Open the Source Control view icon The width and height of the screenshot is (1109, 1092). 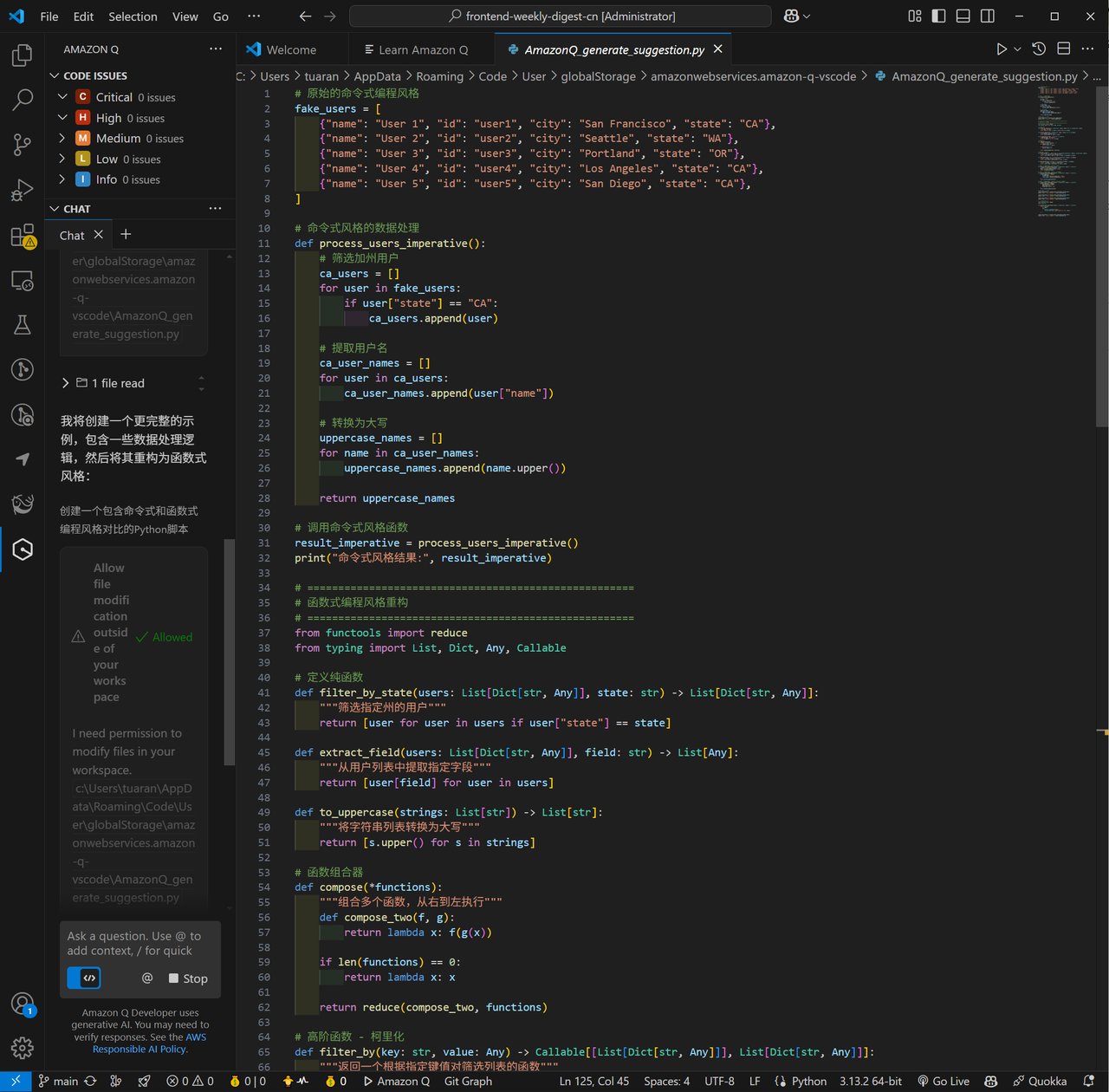[23, 145]
